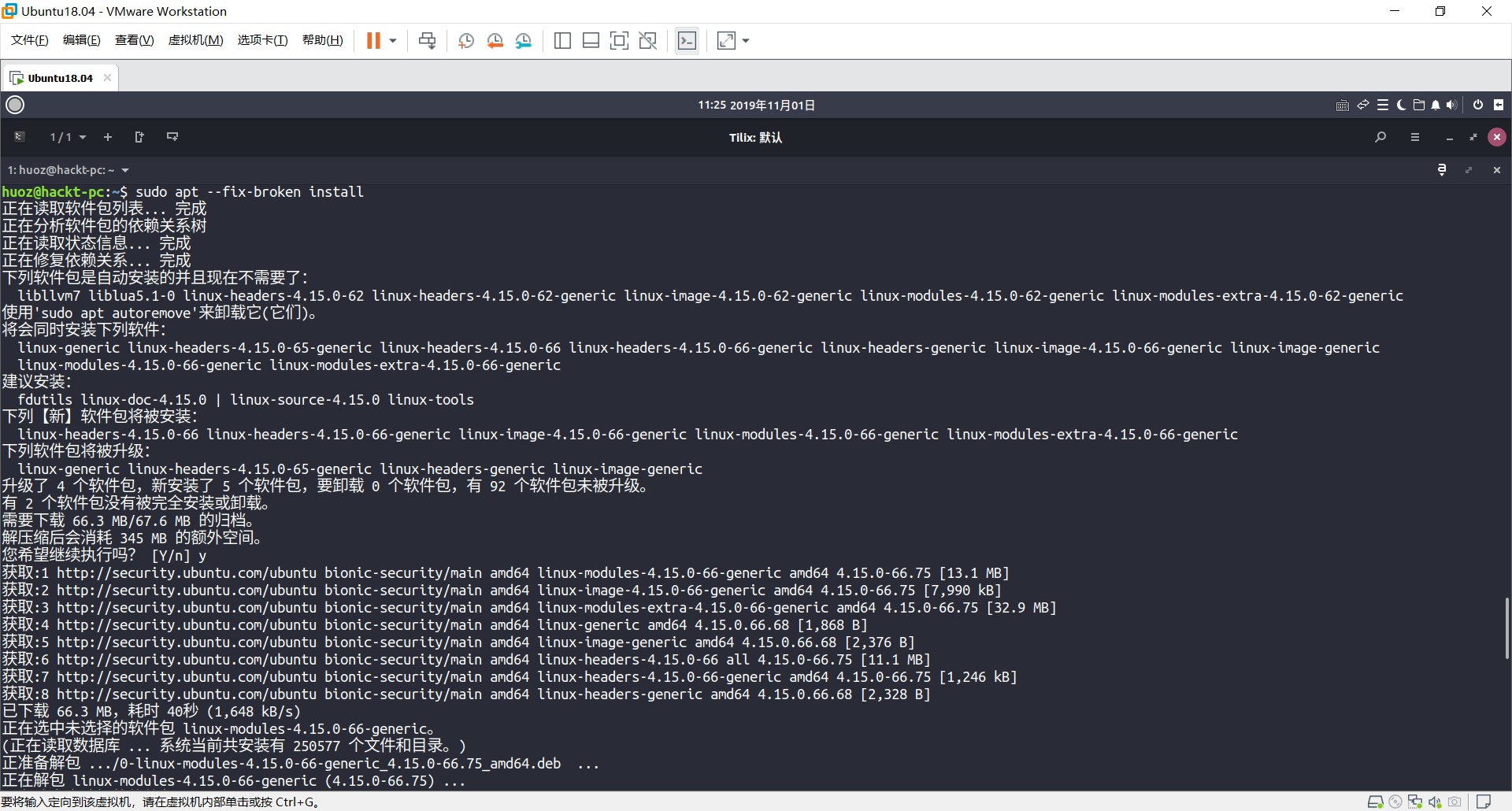
Task: Toggle terminal input synchronization icon
Action: pyautogui.click(x=1442, y=170)
